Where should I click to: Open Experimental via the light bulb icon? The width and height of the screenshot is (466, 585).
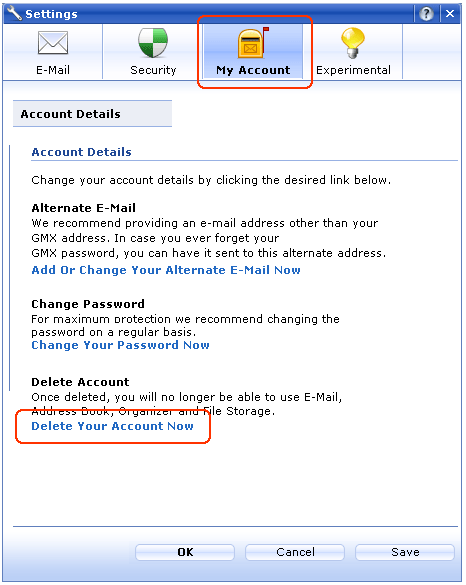coord(353,43)
